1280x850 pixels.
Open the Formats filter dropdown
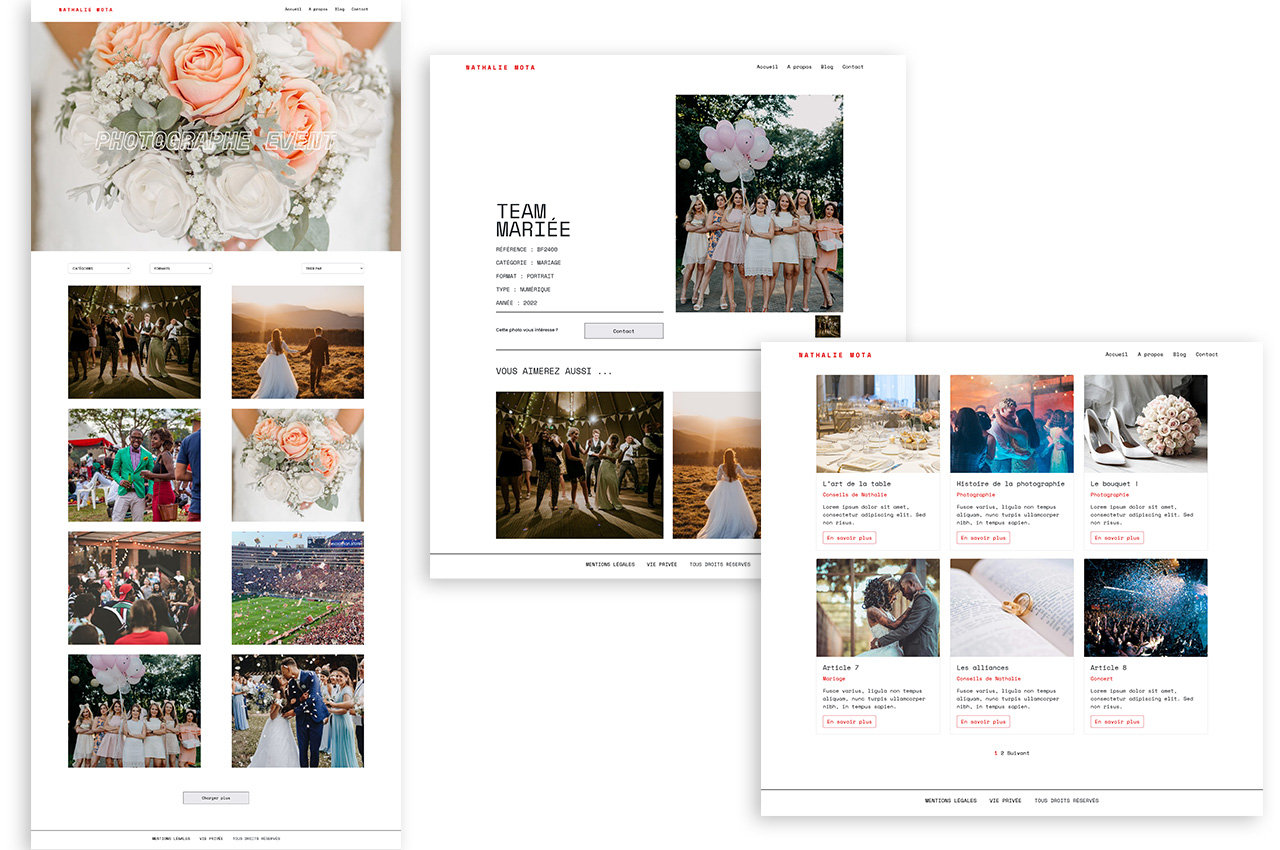click(x=181, y=268)
